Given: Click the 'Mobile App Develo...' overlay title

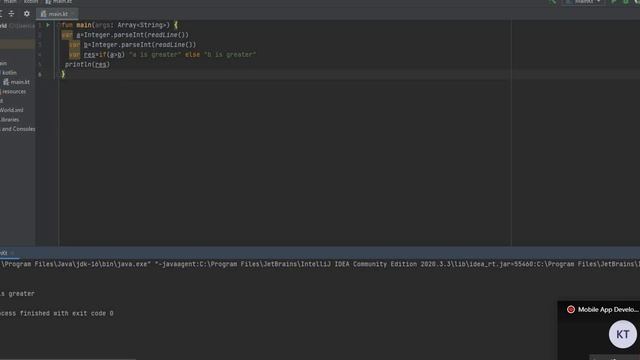Looking at the screenshot, I should [608, 310].
